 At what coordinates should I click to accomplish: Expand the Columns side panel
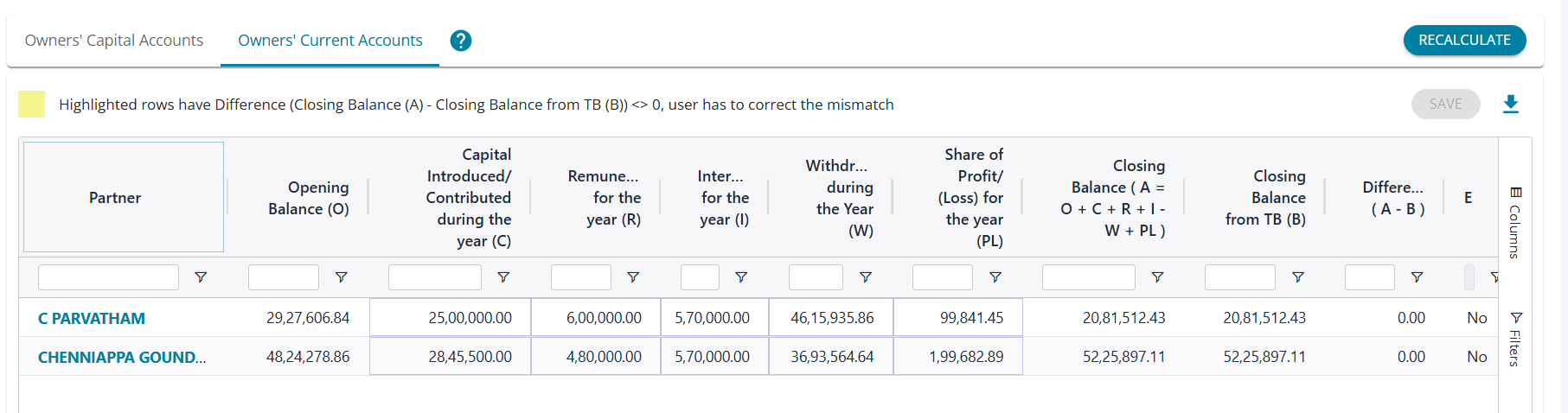point(1515,221)
